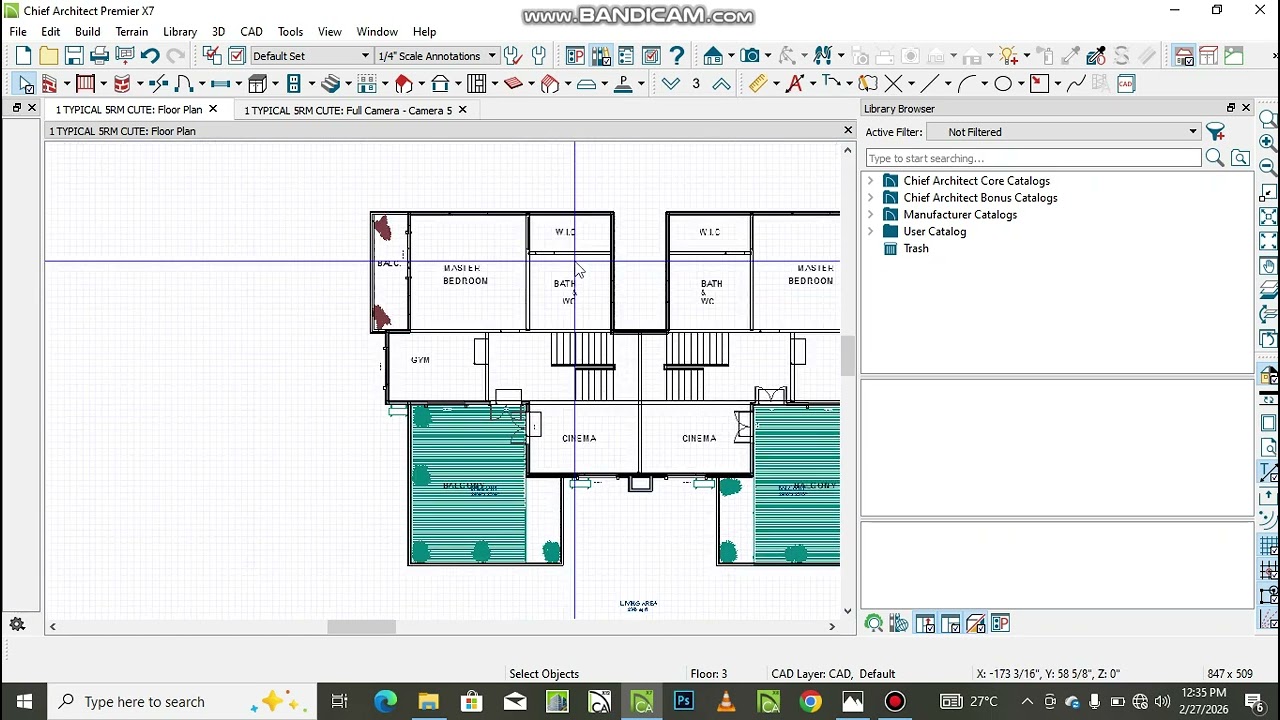The width and height of the screenshot is (1280, 720).
Task: Go up one floor with the up chevron
Action: tap(721, 84)
